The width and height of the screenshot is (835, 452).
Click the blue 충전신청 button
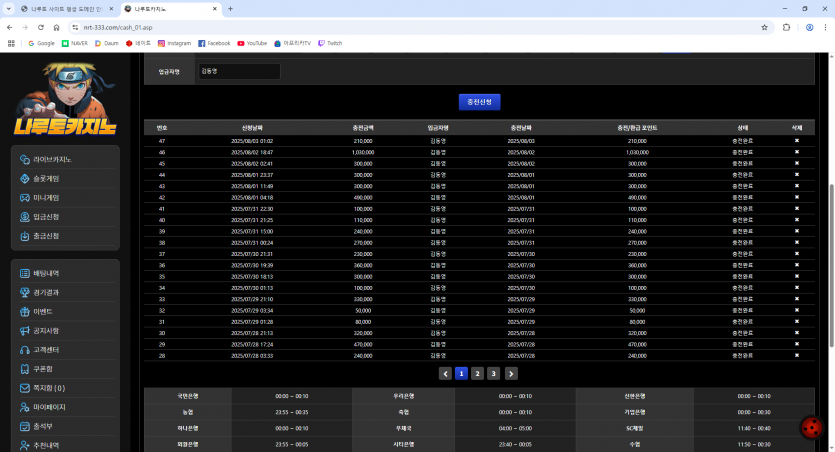[479, 102]
